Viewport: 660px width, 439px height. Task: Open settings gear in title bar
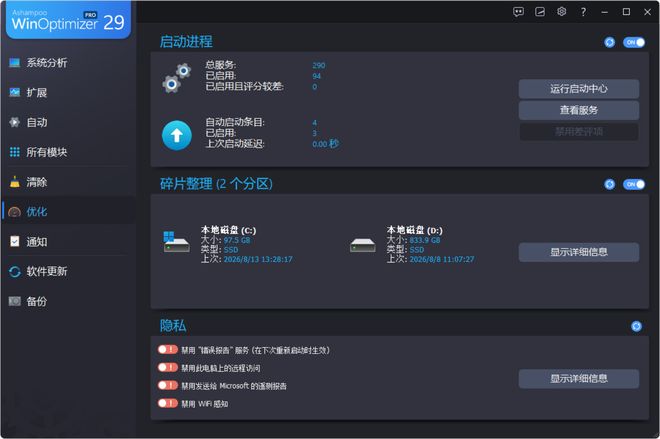click(562, 12)
